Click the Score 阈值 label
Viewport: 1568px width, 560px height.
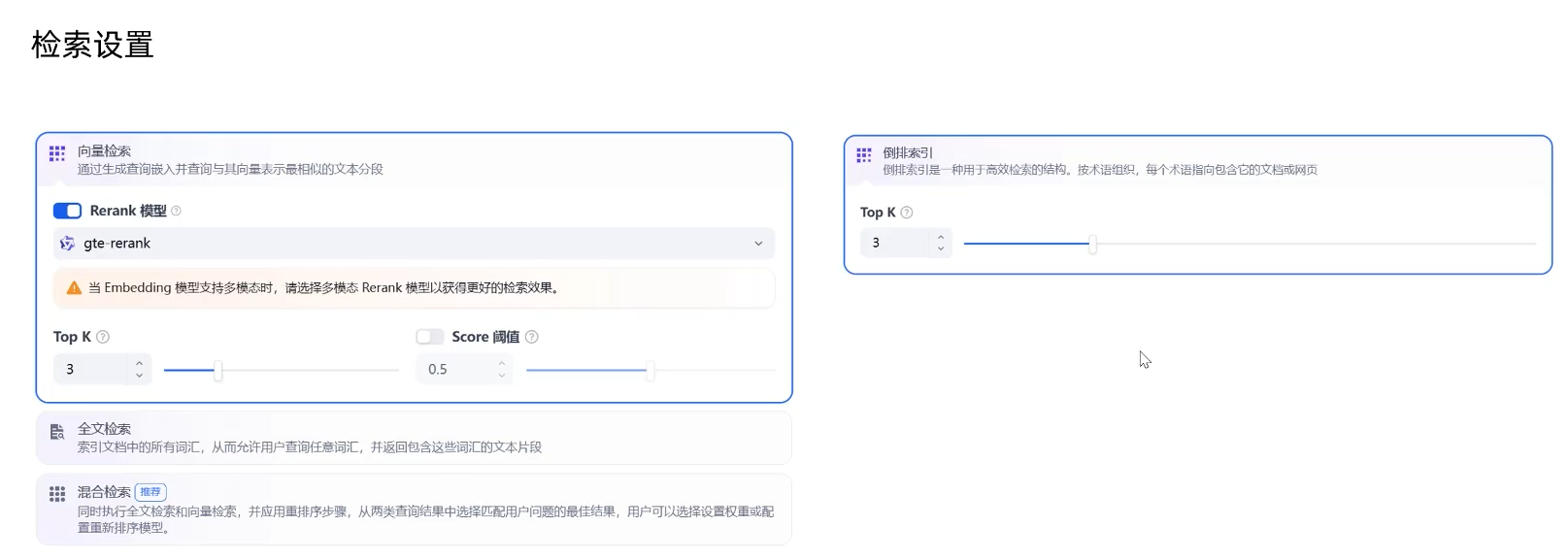(x=485, y=337)
